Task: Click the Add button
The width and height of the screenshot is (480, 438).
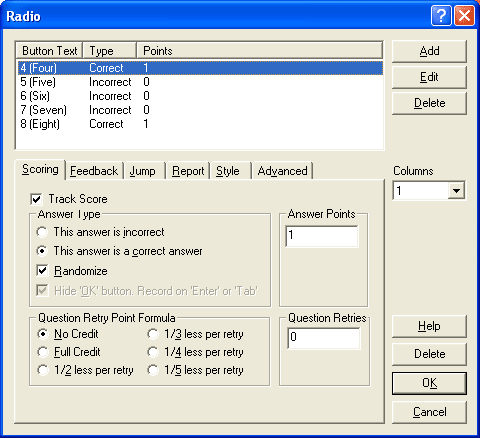Action: tap(429, 51)
